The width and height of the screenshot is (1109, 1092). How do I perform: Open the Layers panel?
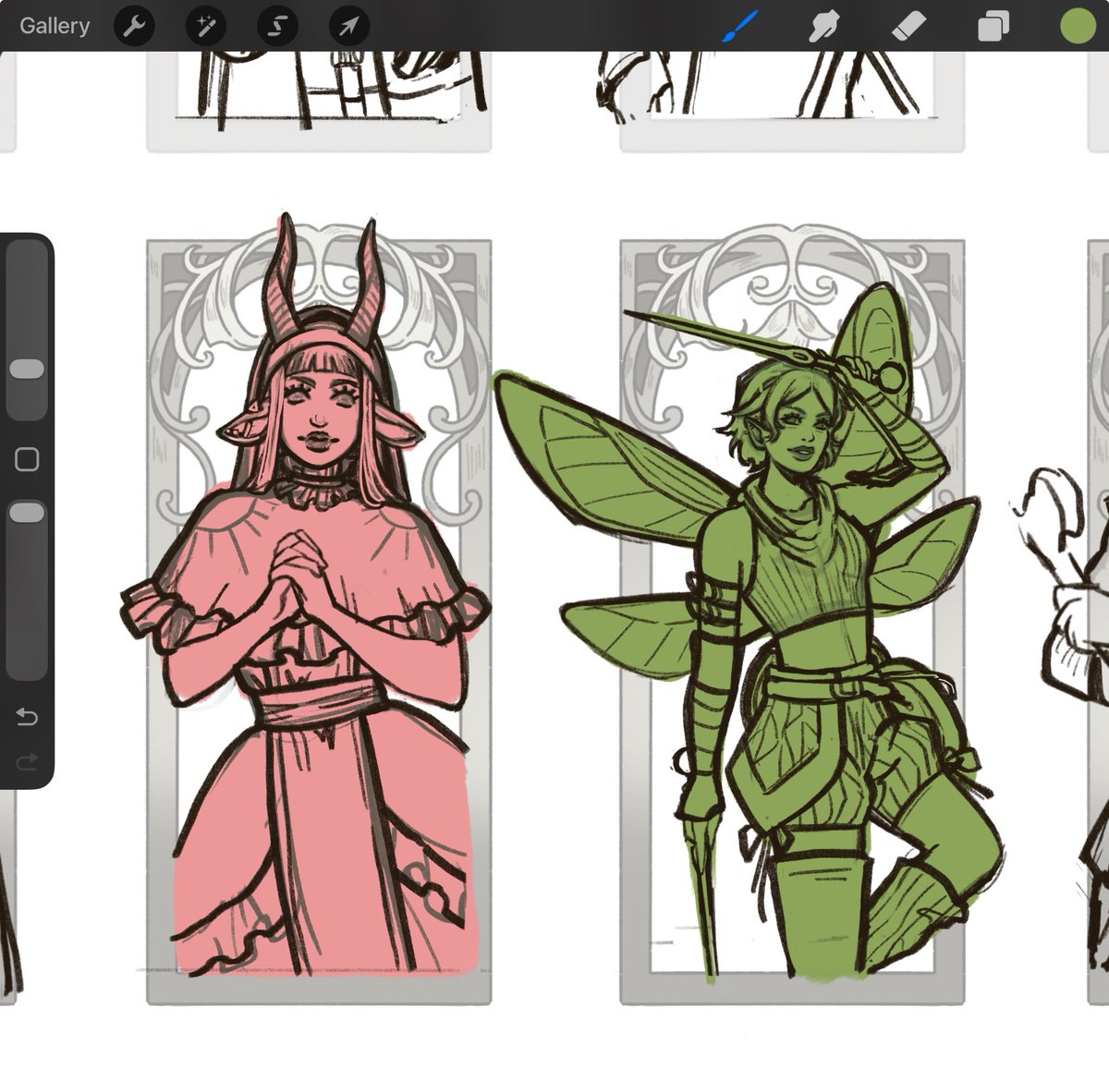pyautogui.click(x=993, y=26)
